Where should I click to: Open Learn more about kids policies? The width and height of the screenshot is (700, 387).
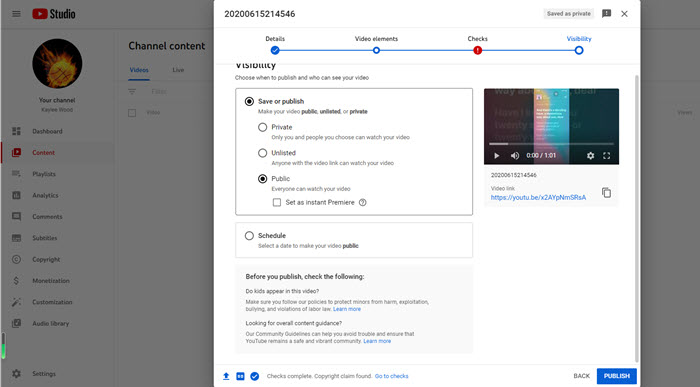click(x=347, y=309)
